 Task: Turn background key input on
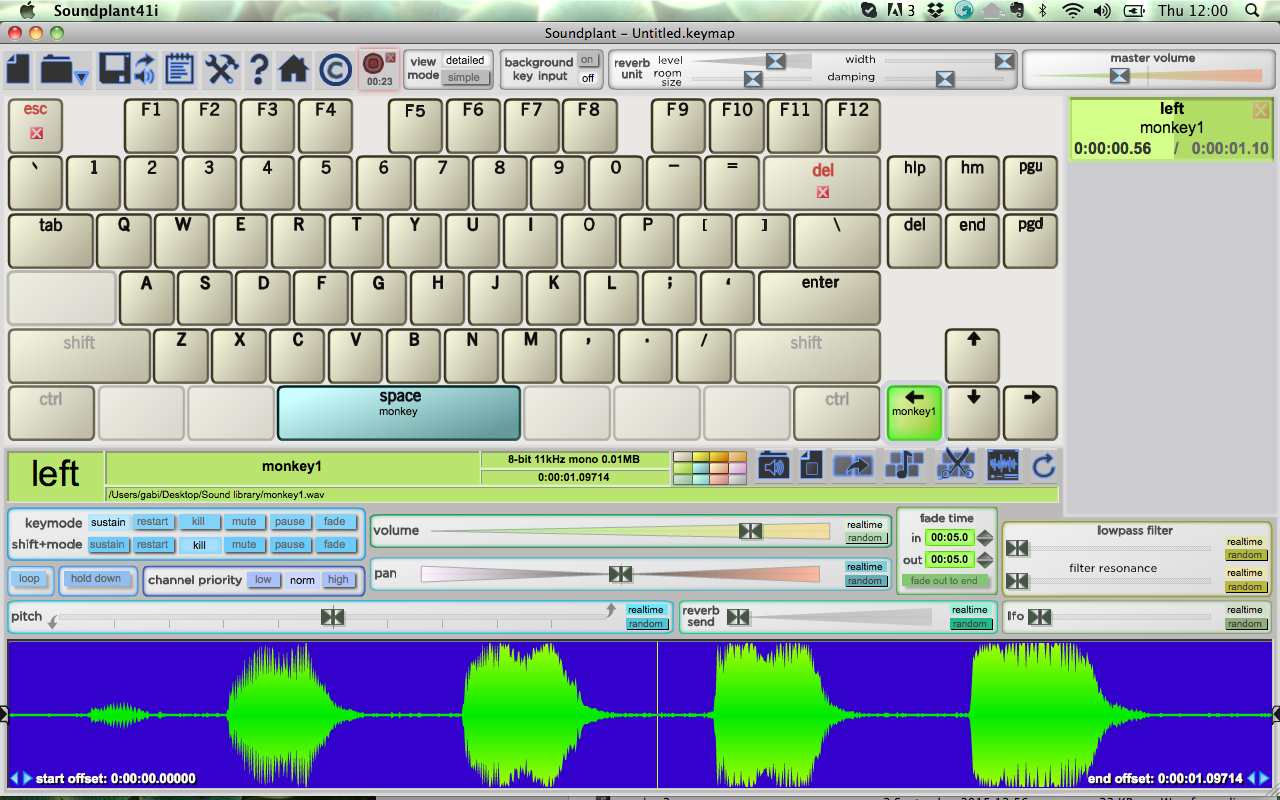tap(588, 60)
